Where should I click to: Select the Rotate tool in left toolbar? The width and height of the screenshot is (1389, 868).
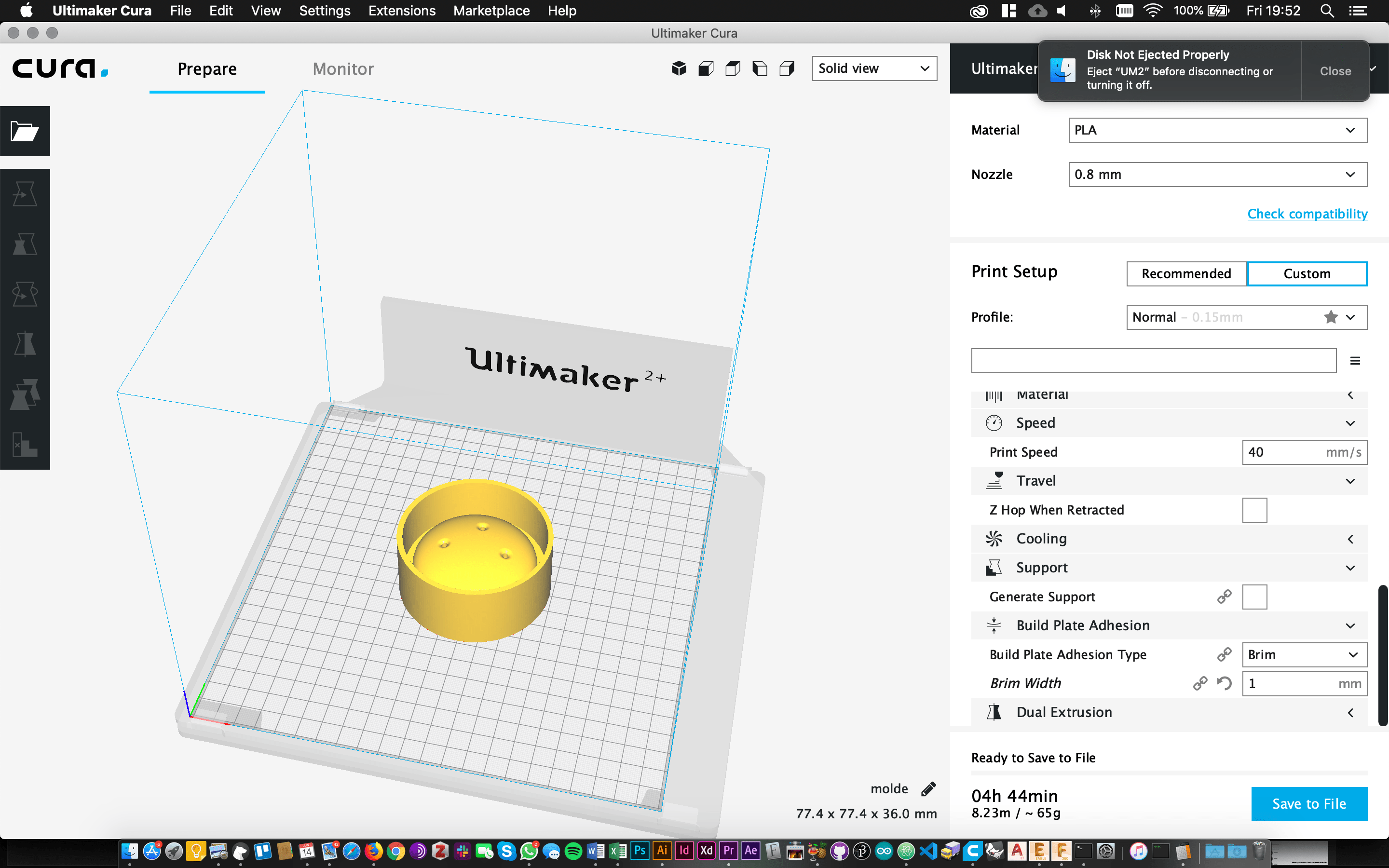25,294
